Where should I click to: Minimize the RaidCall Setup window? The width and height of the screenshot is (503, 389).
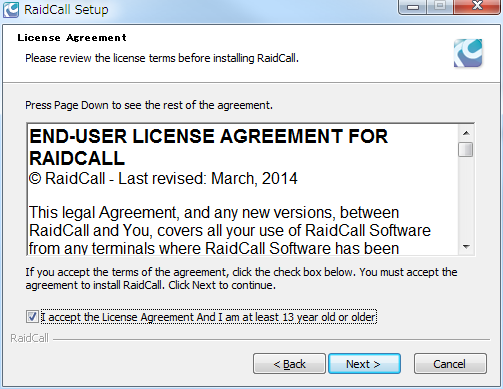pos(413,7)
